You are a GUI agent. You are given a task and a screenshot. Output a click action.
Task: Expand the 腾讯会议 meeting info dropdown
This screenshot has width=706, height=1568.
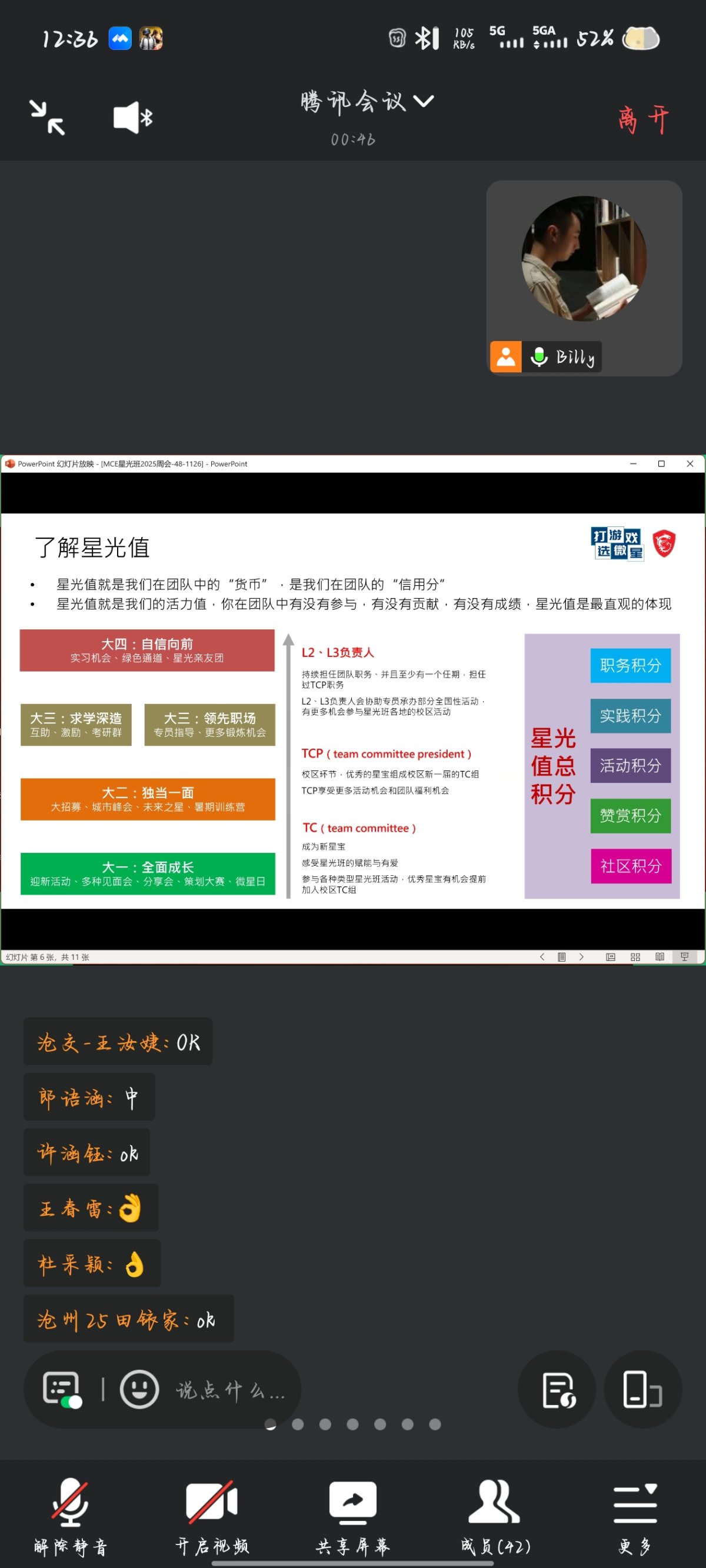click(367, 101)
